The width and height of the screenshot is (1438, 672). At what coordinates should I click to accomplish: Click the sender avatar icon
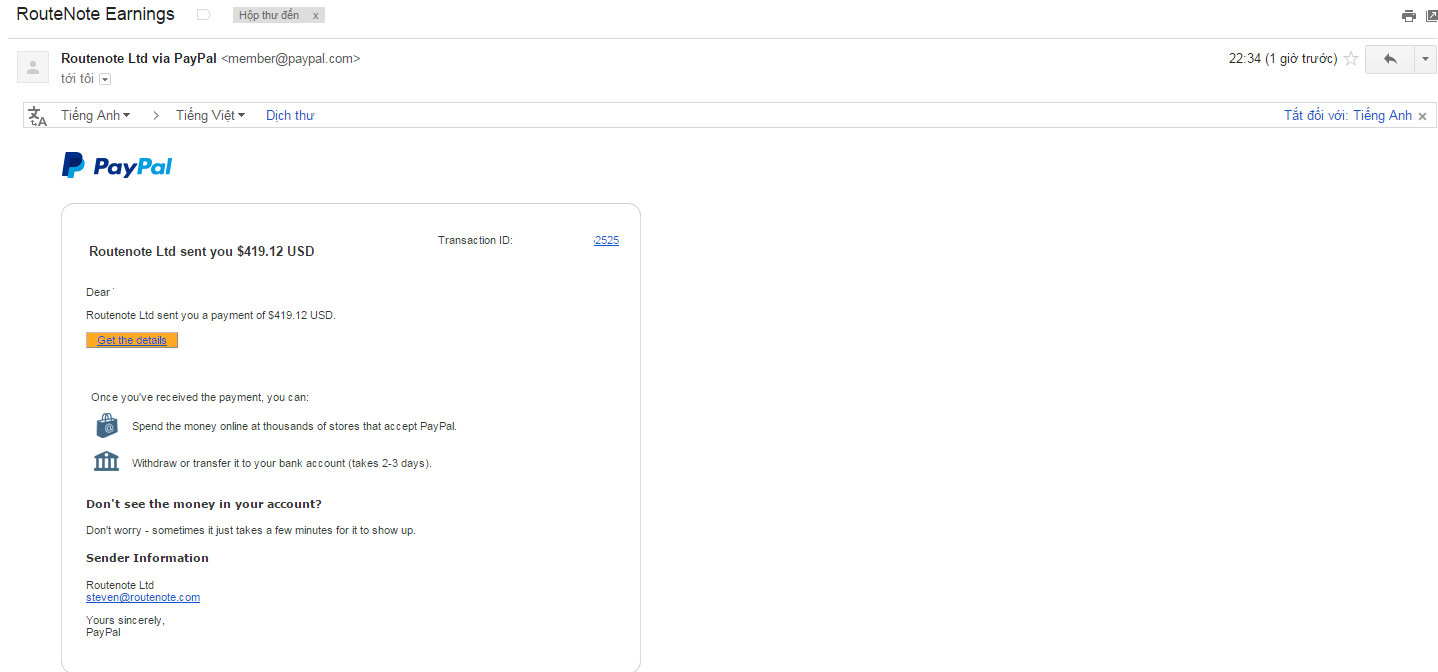coord(33,68)
